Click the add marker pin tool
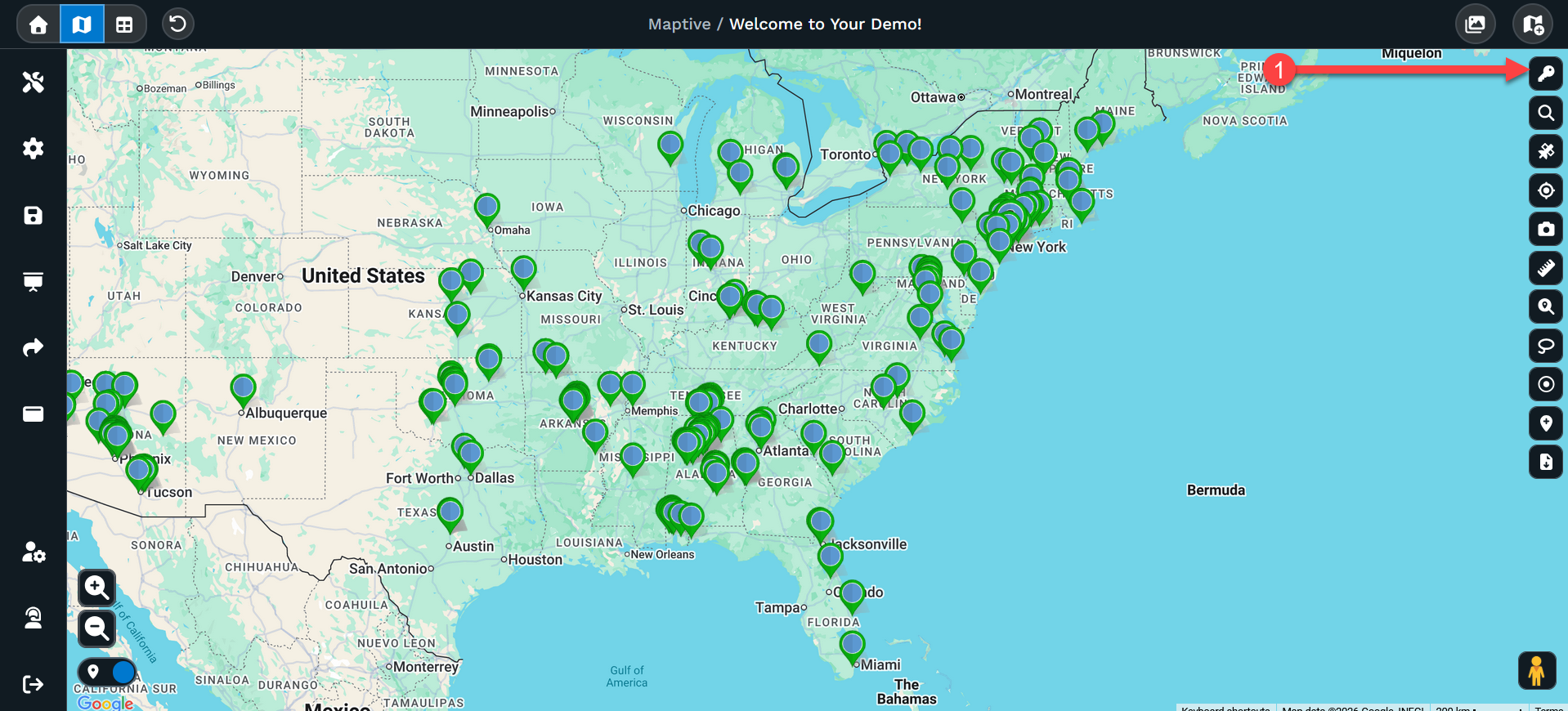This screenshot has width=1568, height=711. pos(1545,423)
